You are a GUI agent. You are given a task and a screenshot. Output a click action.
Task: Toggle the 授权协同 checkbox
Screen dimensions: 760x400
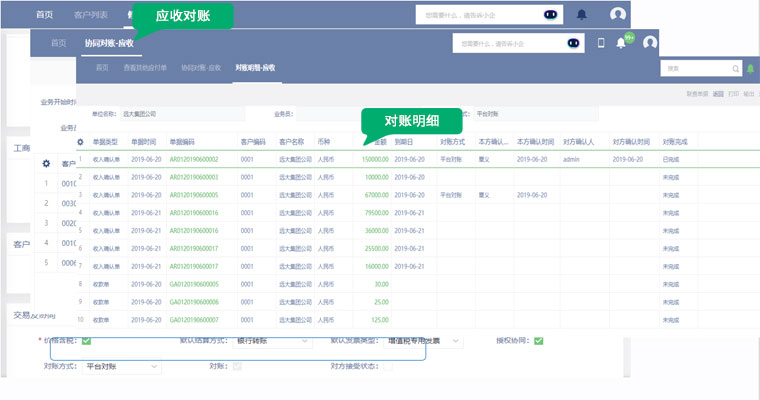pyautogui.click(x=539, y=341)
